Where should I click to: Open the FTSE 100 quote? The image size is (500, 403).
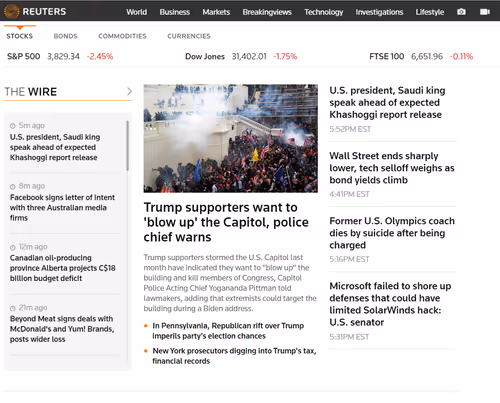pyautogui.click(x=387, y=56)
